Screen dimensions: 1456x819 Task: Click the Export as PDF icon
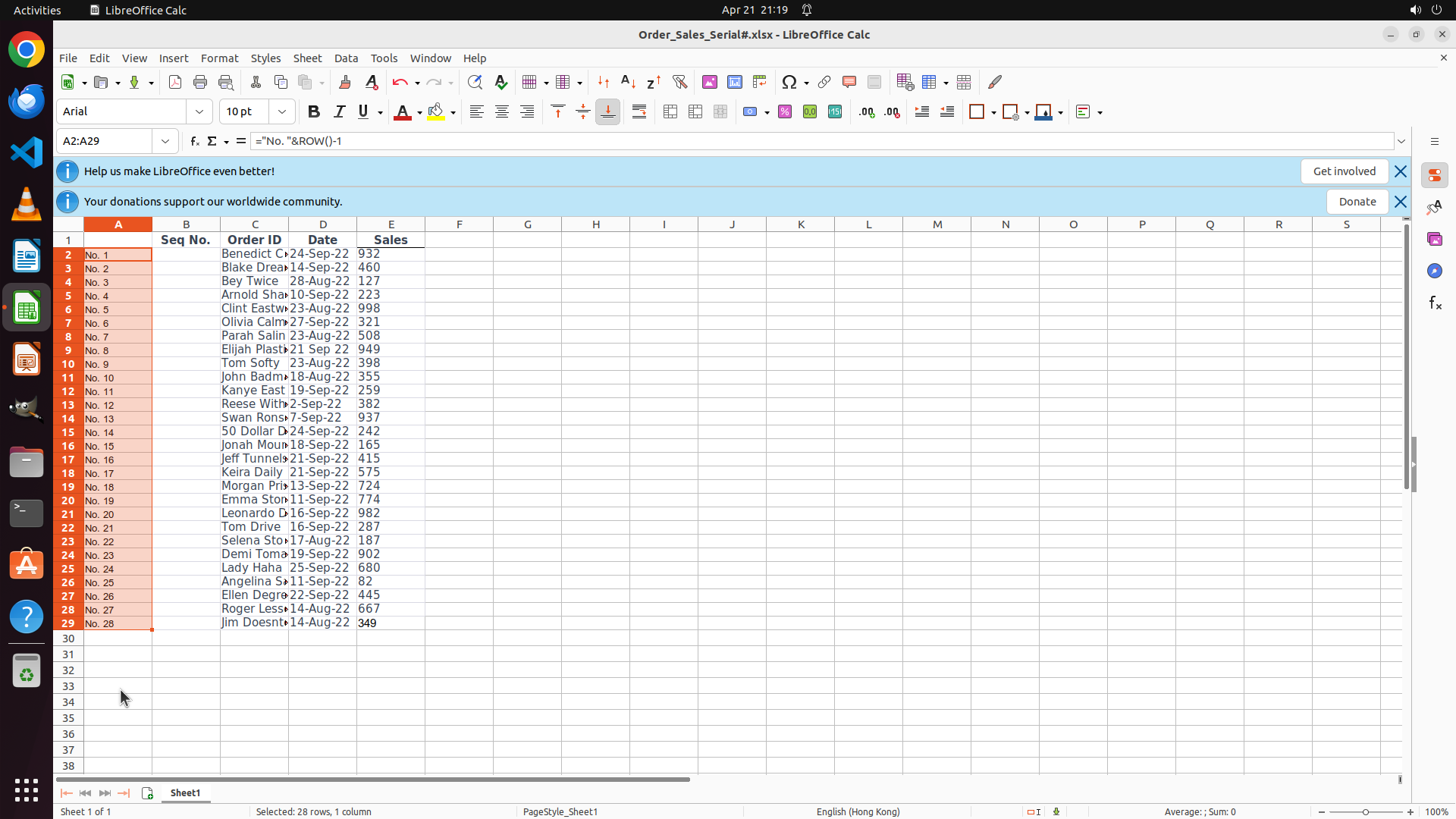[x=175, y=82]
